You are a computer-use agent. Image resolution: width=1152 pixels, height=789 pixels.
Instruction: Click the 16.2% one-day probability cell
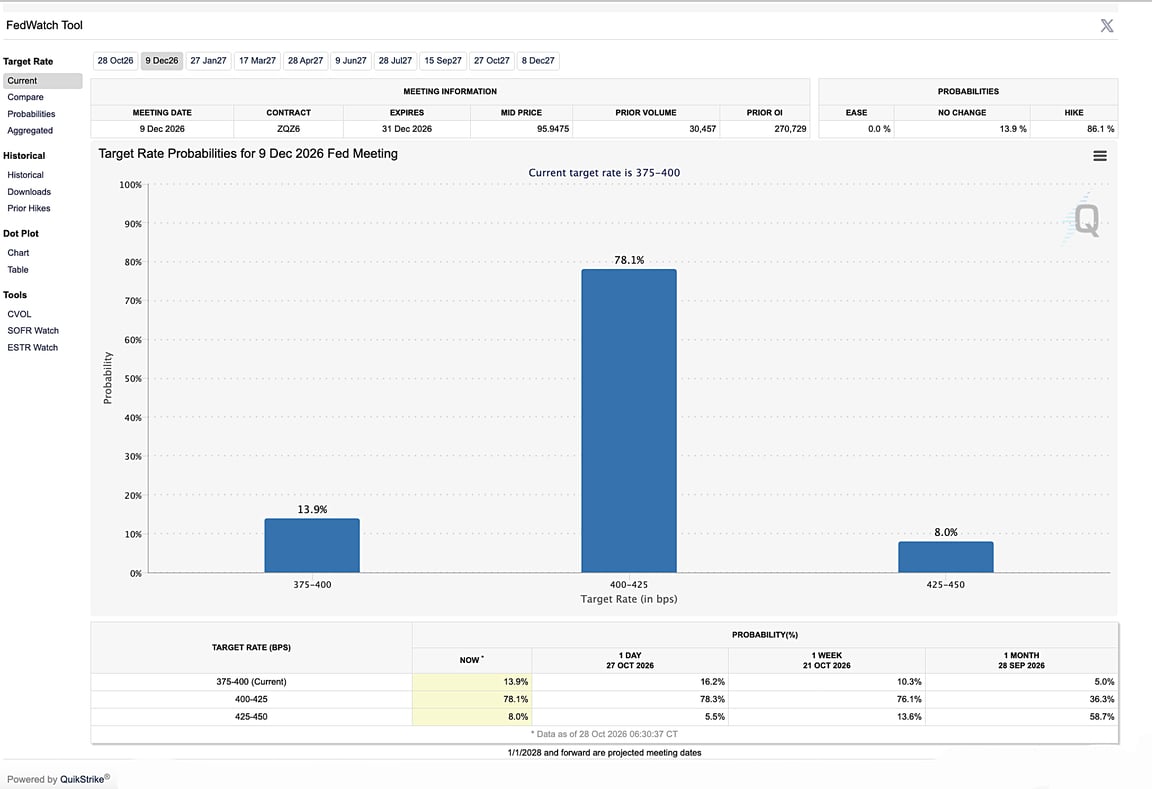(x=630, y=682)
